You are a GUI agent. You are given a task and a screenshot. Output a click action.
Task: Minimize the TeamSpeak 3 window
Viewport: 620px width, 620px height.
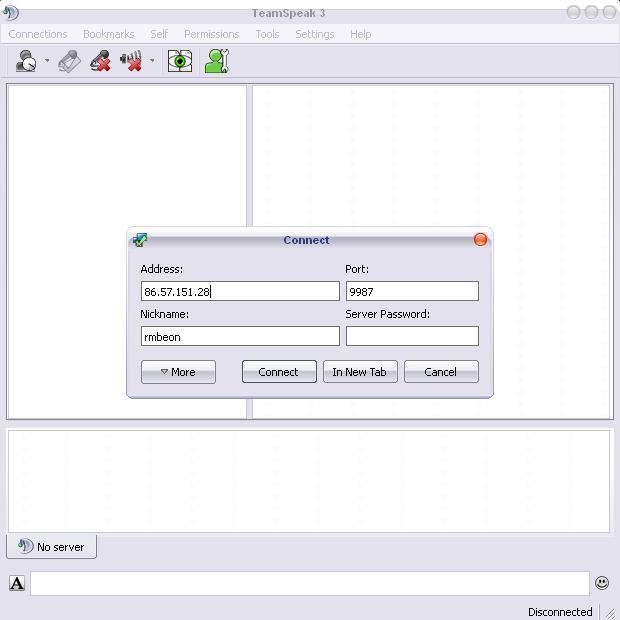[573, 12]
